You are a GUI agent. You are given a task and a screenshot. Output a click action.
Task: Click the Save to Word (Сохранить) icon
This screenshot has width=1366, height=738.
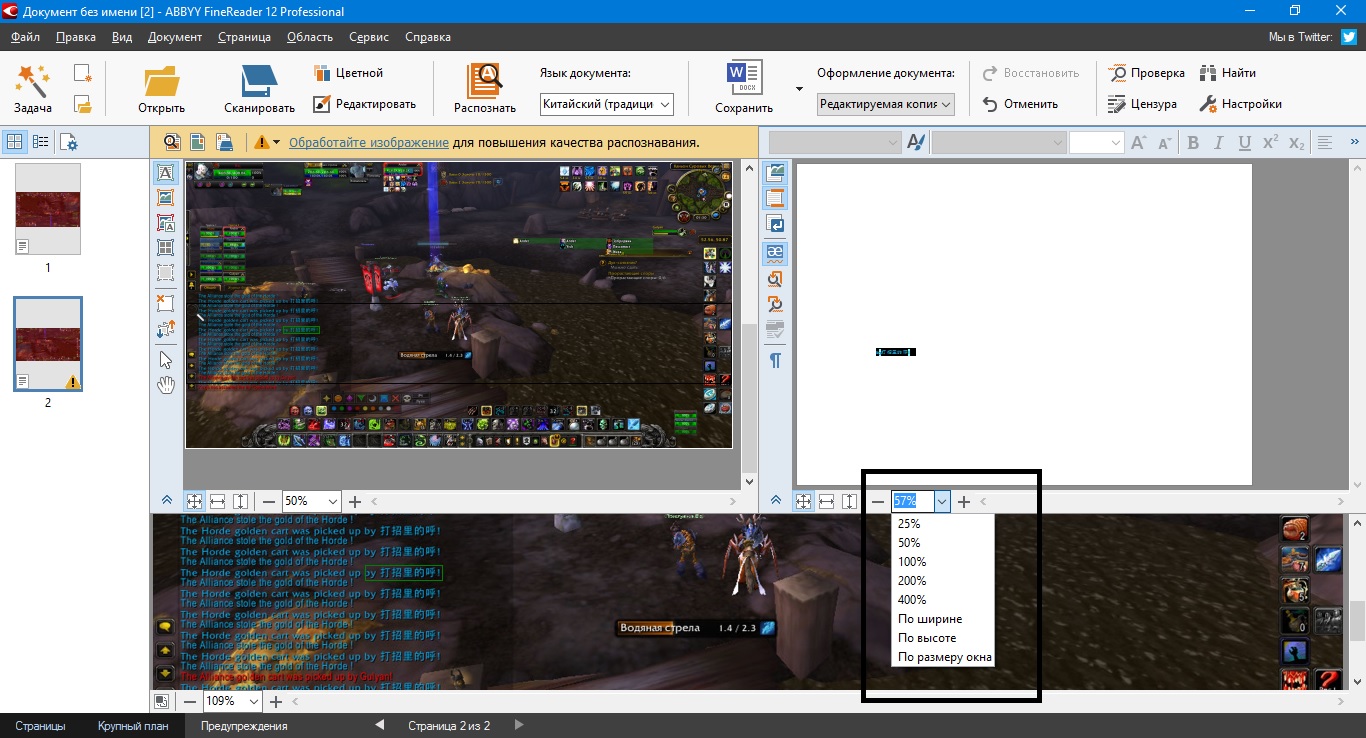pyautogui.click(x=744, y=79)
